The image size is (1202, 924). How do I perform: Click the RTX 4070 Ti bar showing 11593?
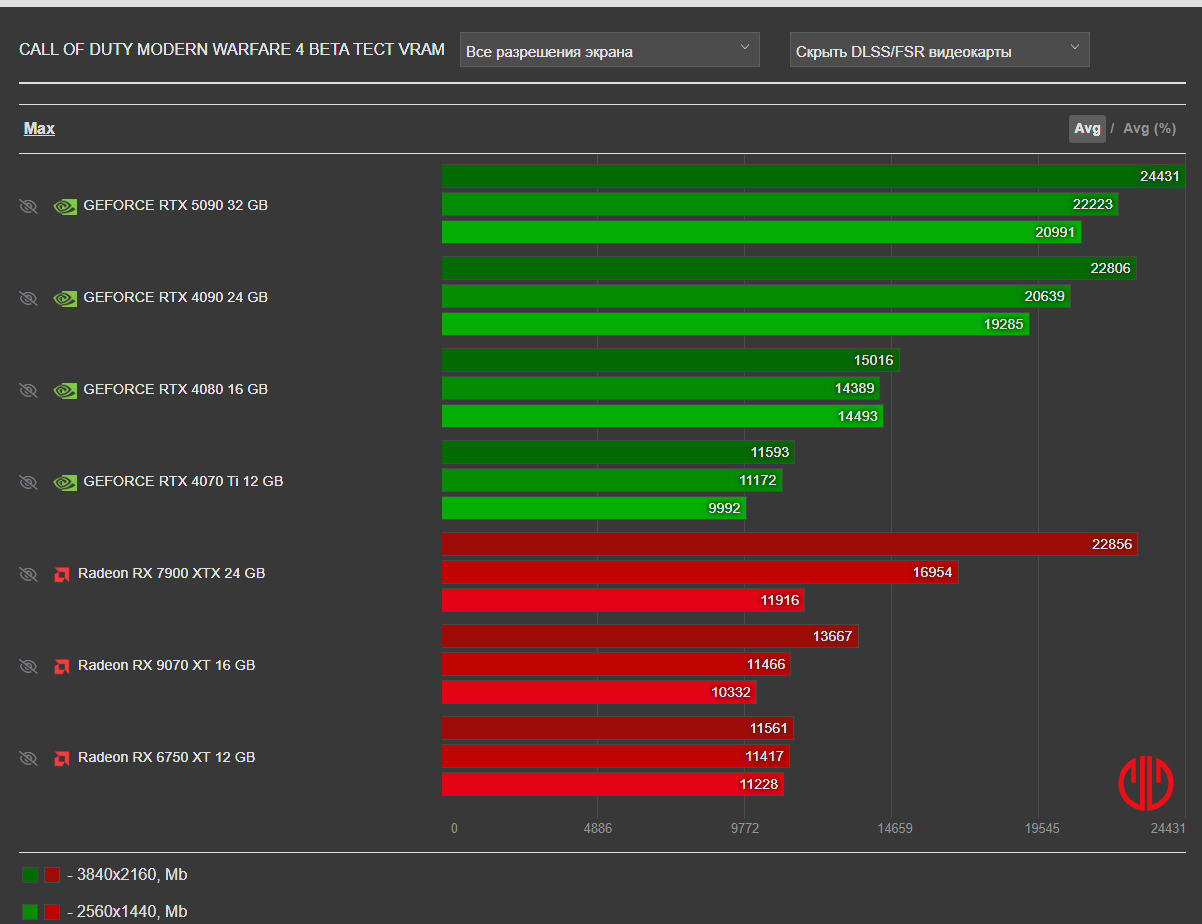pos(618,452)
